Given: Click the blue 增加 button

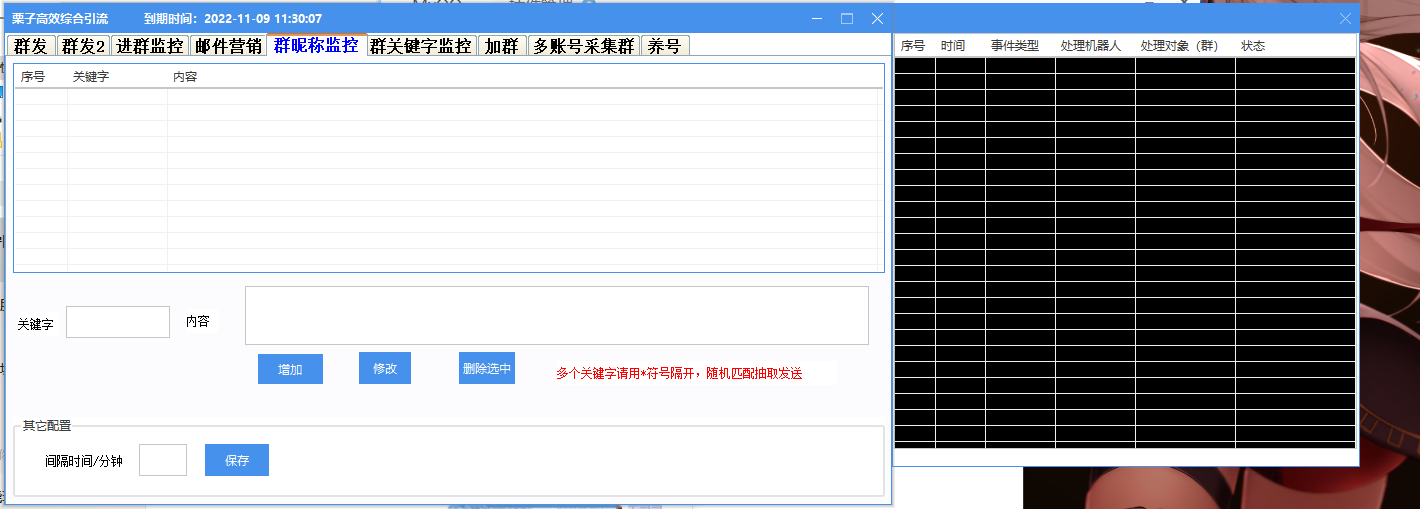Looking at the screenshot, I should point(290,369).
